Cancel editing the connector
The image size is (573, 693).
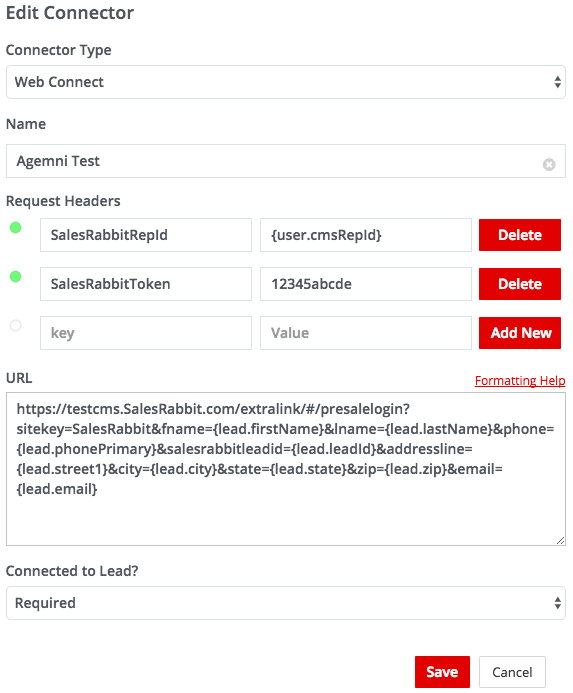(512, 672)
